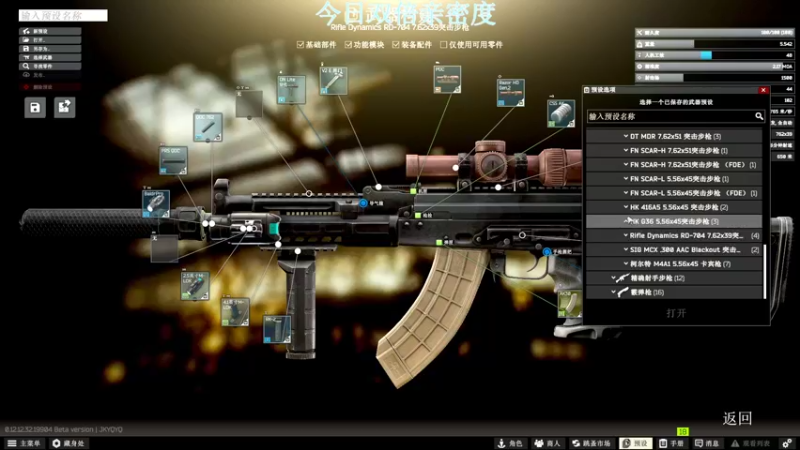This screenshot has height=450, width=800.
Task: Click the select weapon (选择武器) button
Action: [50, 57]
